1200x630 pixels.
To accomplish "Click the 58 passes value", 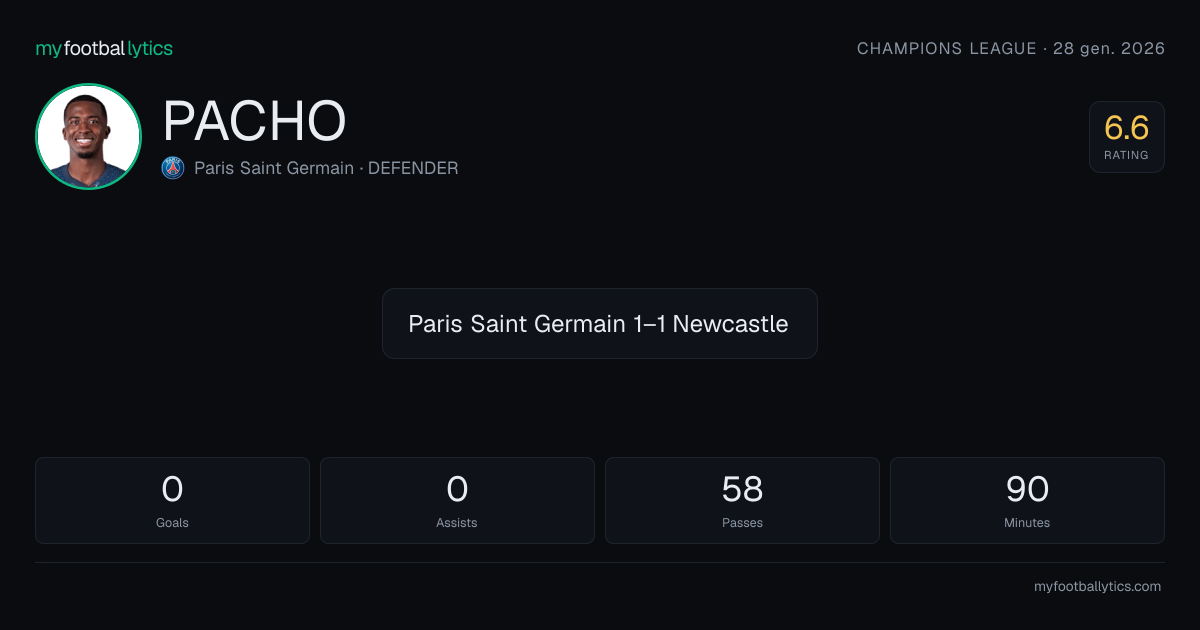I will [x=742, y=489].
